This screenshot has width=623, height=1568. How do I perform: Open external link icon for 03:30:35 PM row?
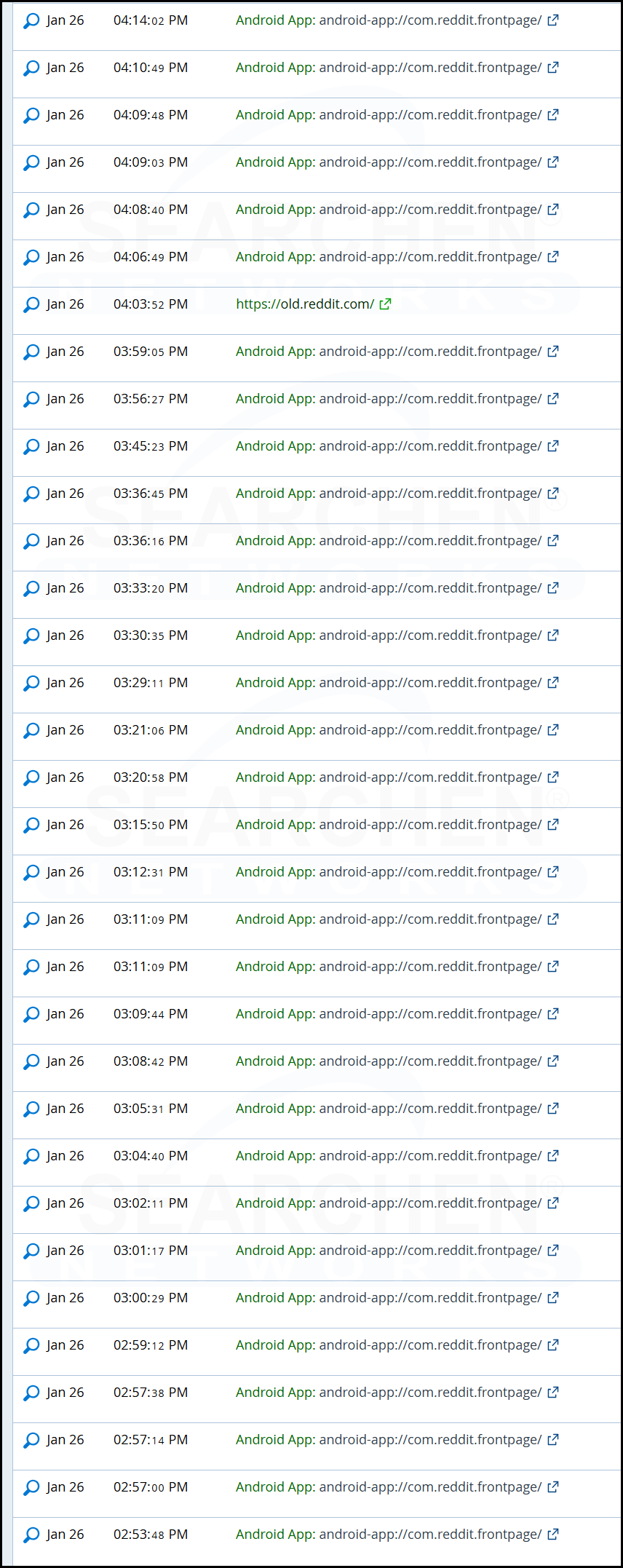[x=553, y=635]
